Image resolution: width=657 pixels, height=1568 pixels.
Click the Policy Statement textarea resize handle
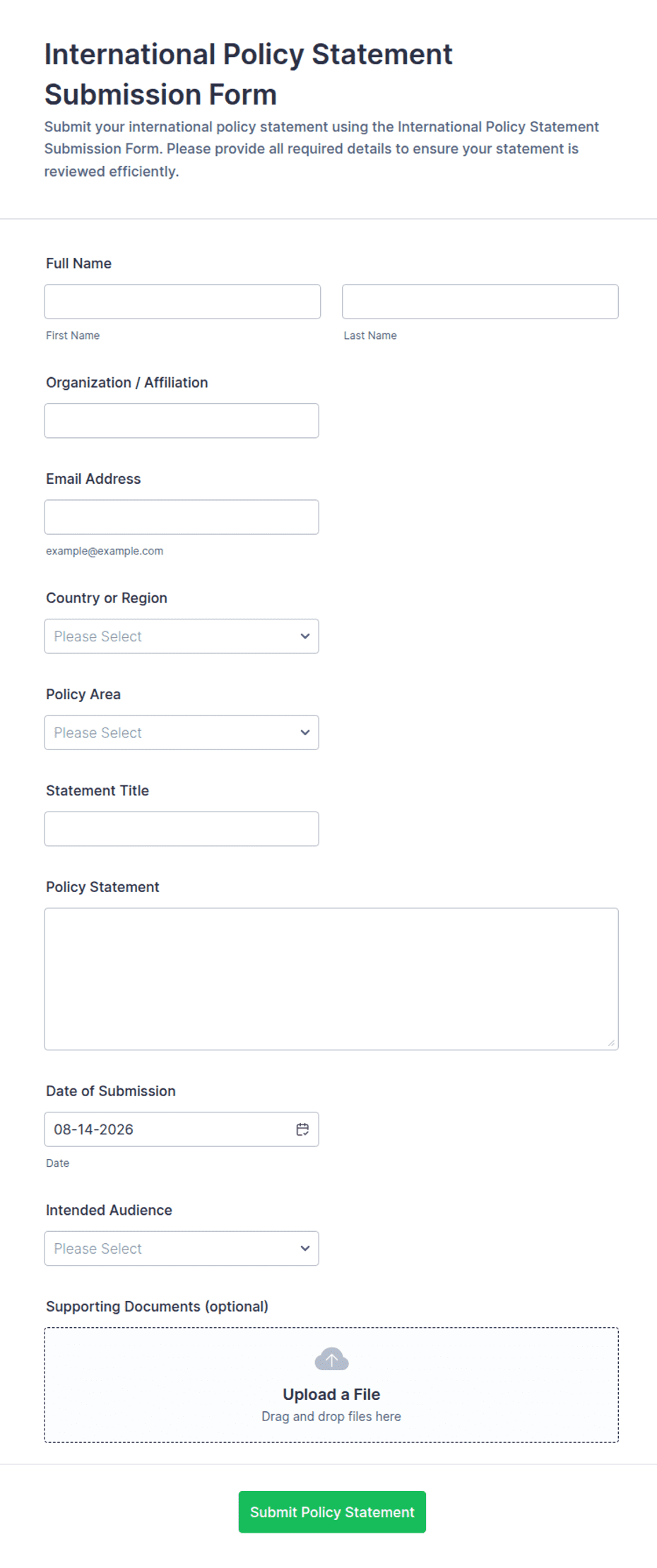[x=611, y=1043]
